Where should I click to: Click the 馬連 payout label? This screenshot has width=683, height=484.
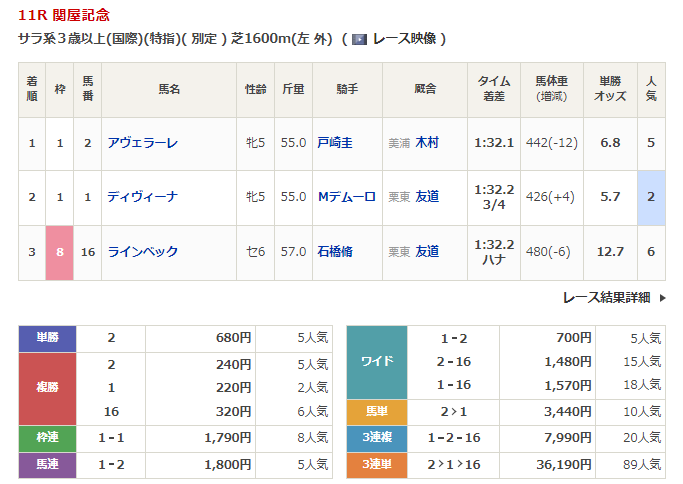pyautogui.click(x=48, y=464)
